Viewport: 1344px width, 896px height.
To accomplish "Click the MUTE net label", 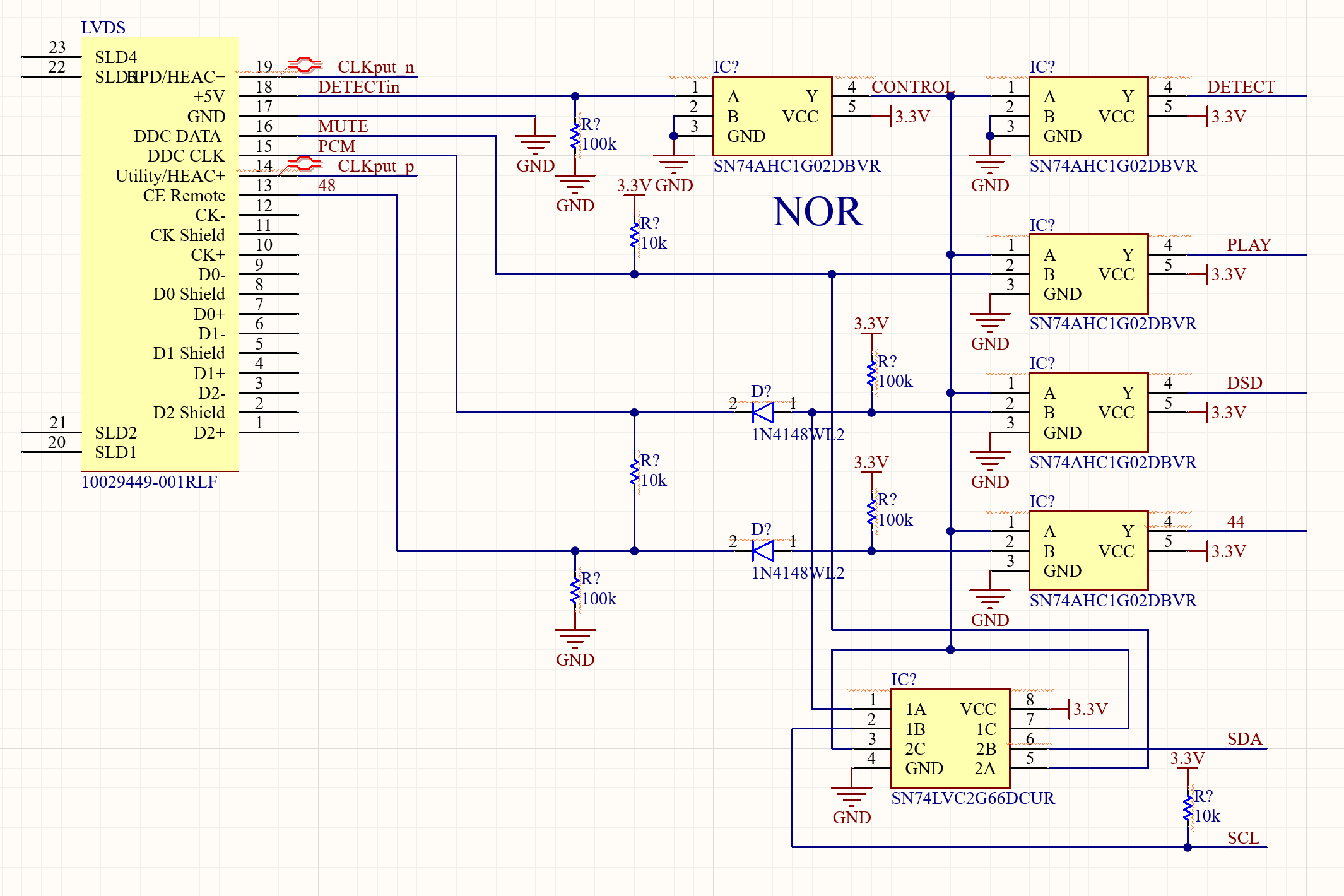I will point(343,126).
